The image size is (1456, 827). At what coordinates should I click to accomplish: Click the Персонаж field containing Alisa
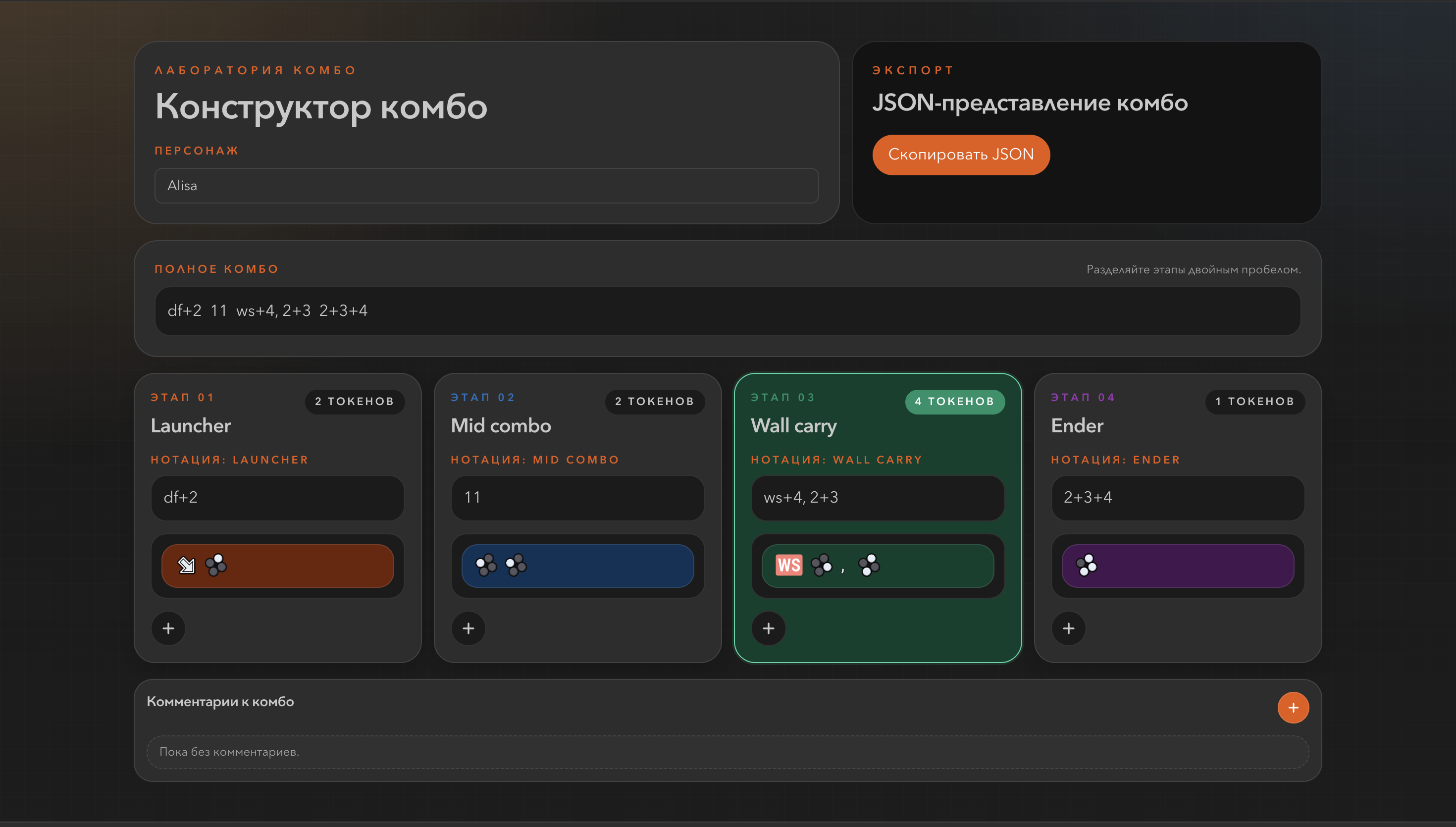coord(487,185)
